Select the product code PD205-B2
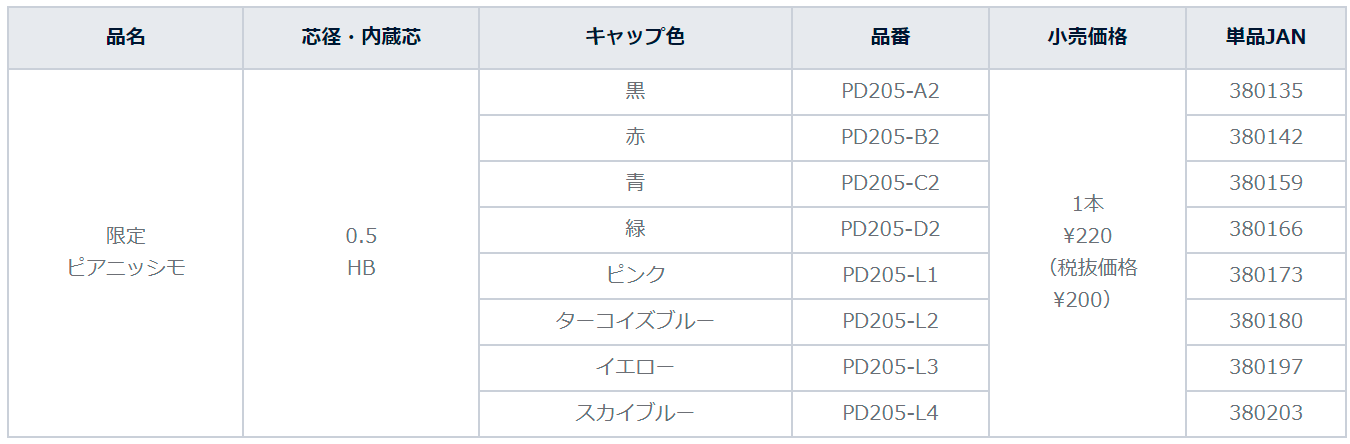Viewport: 1350px width, 444px height. tap(891, 138)
